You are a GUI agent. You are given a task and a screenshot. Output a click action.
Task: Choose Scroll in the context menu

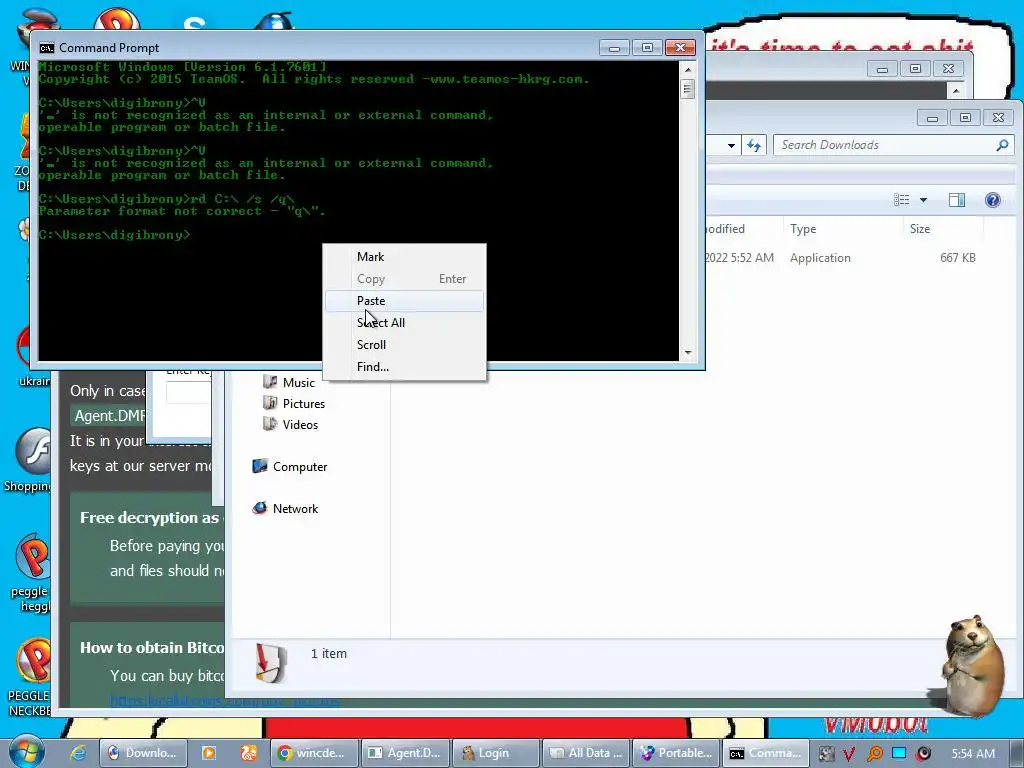[x=404, y=345]
